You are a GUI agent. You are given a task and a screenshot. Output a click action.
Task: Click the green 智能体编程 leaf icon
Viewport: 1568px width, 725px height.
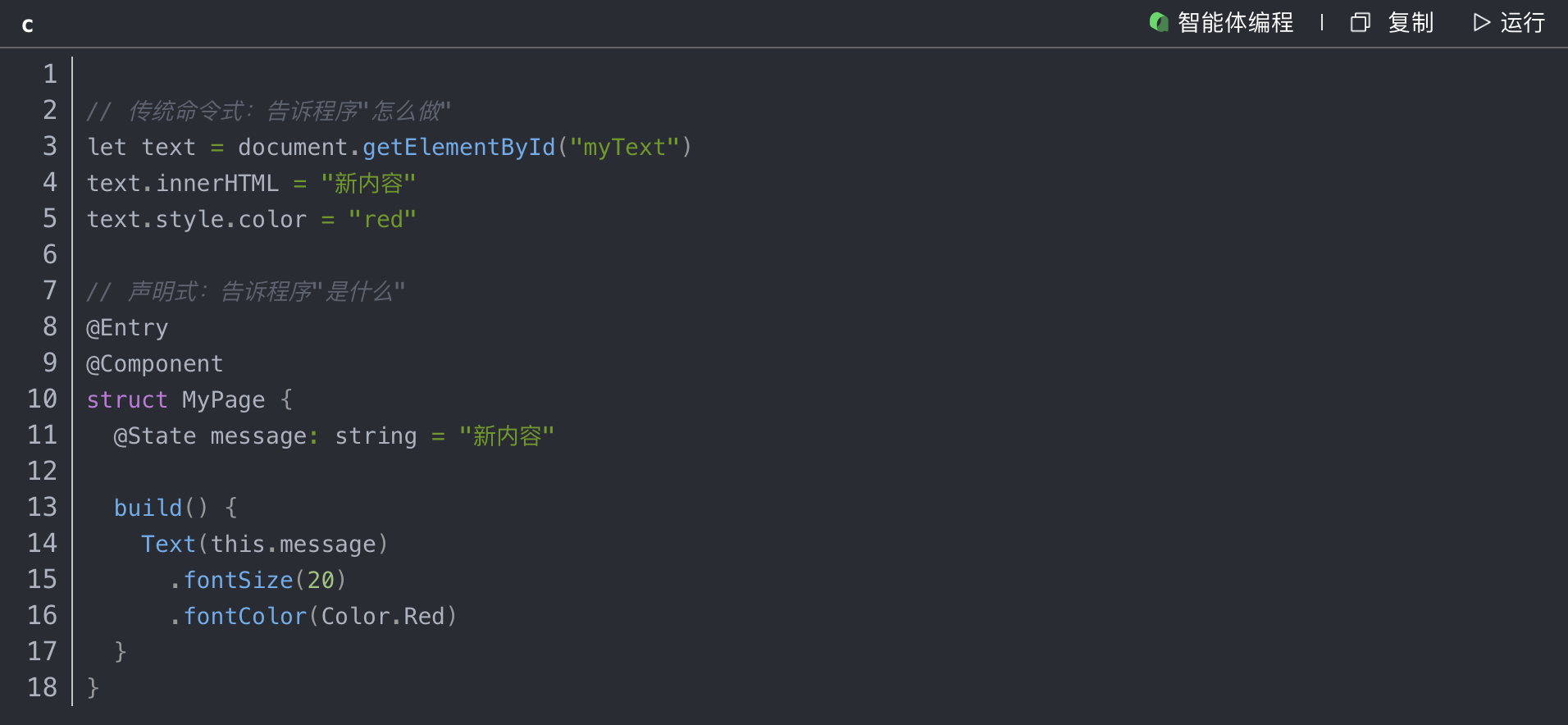(1159, 22)
